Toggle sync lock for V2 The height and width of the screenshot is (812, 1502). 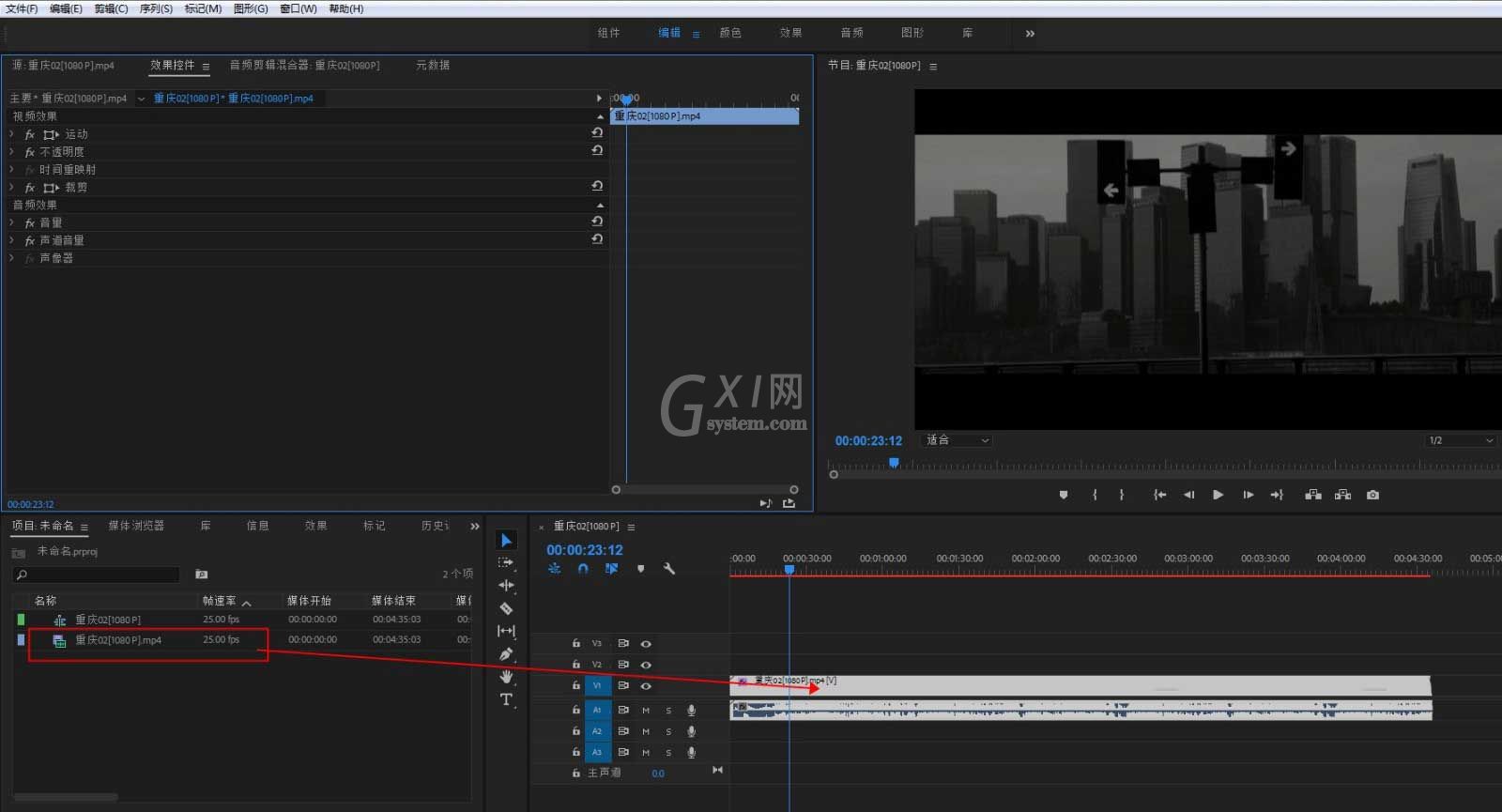[622, 665]
